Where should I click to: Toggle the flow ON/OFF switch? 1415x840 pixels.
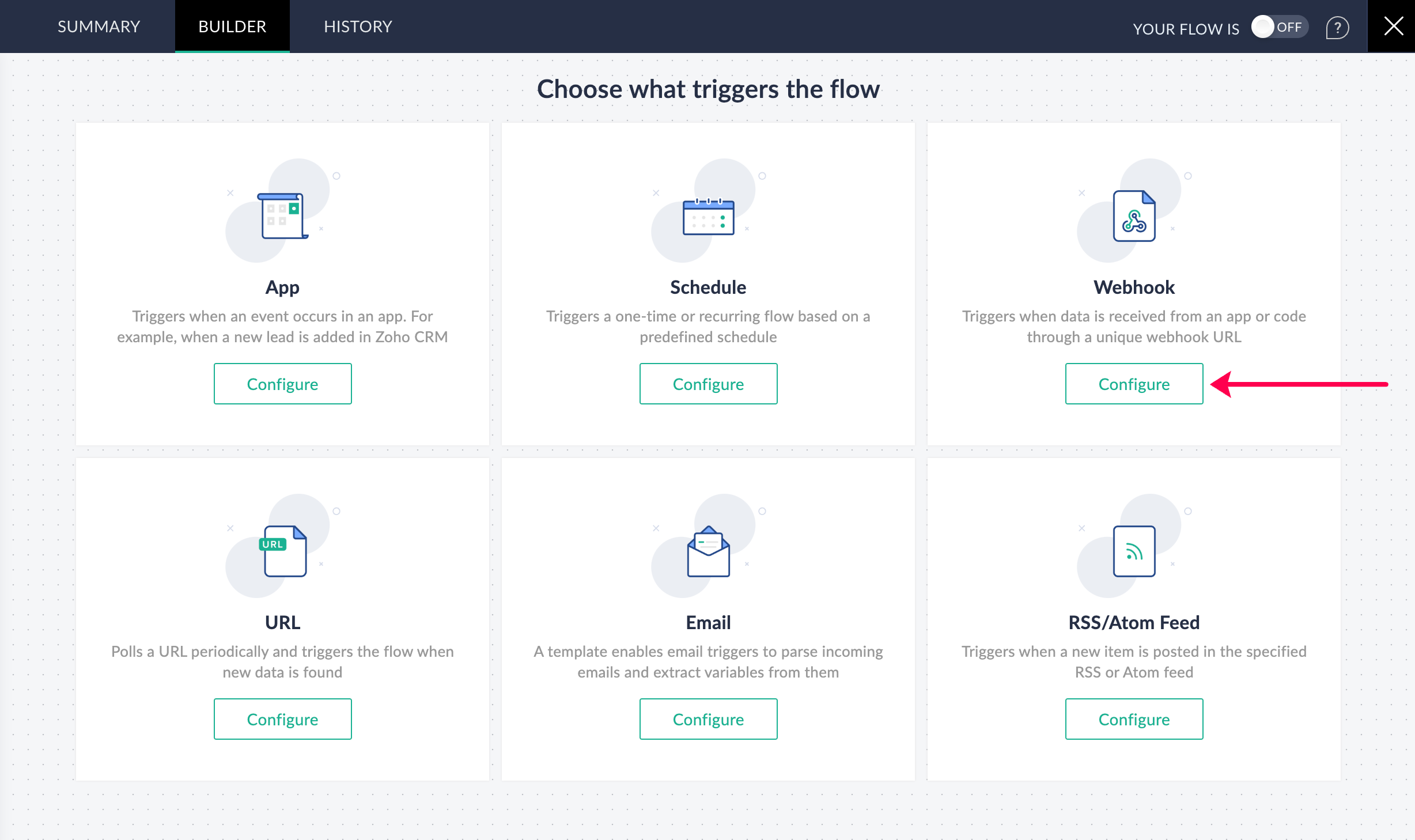click(1279, 27)
